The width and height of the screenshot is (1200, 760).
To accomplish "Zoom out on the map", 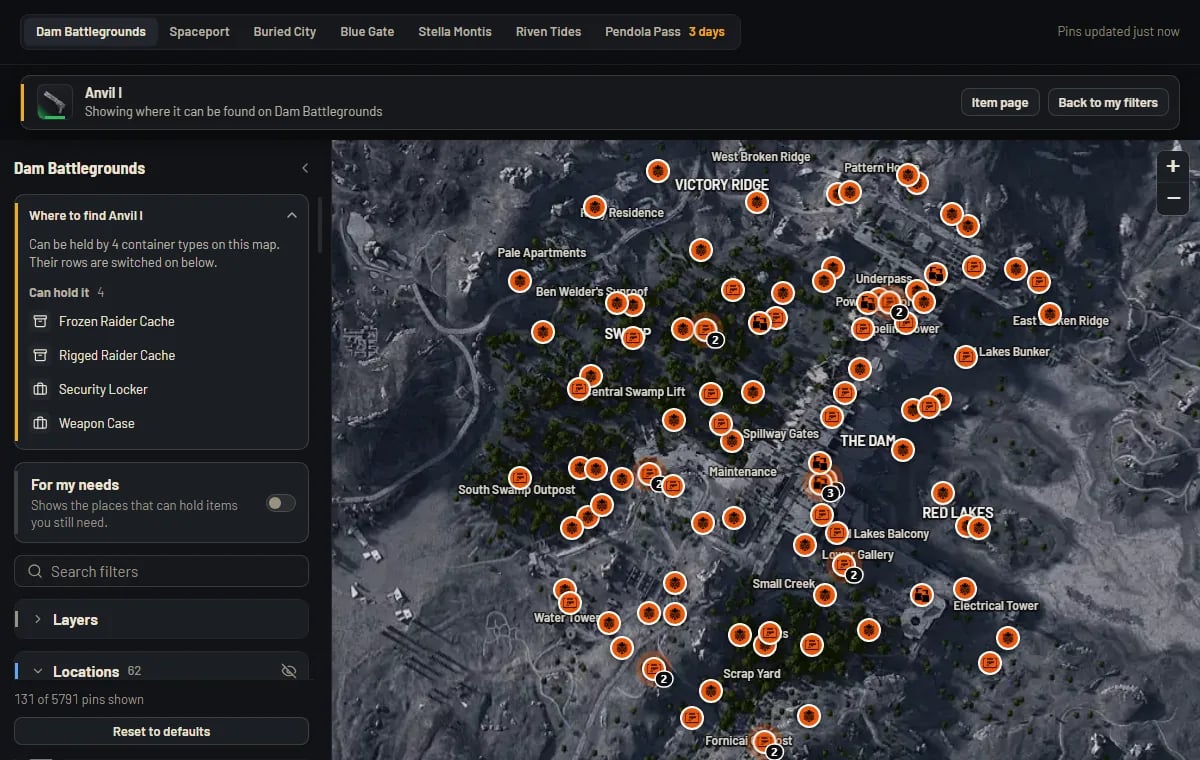I will (x=1173, y=198).
